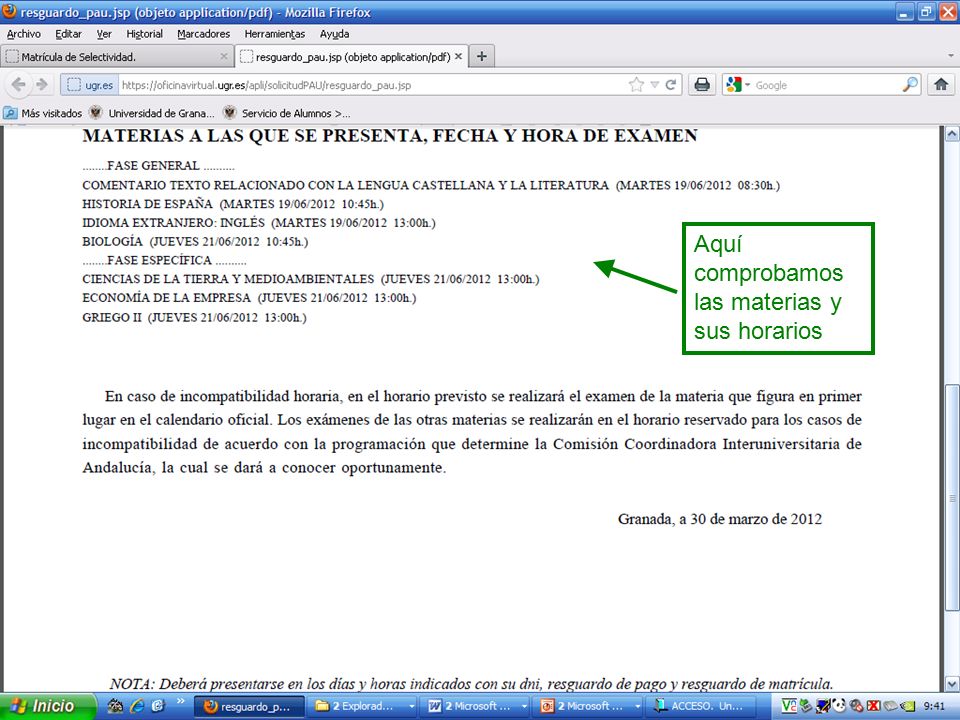Open the Archivo menu

click(24, 34)
